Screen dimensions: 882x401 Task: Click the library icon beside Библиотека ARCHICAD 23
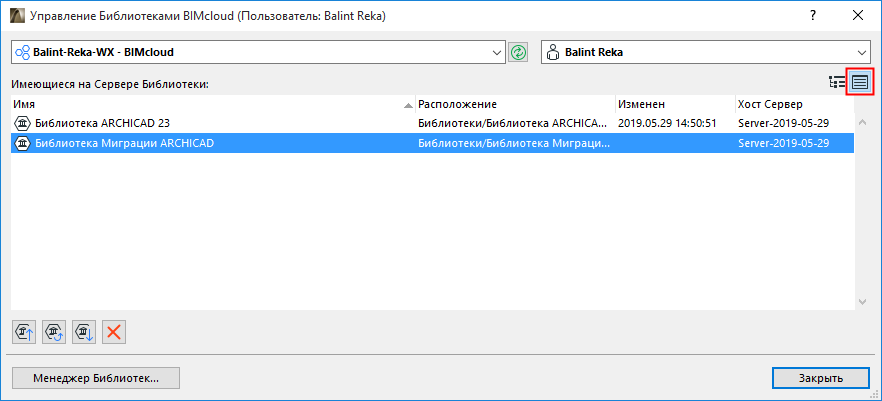pos(23,123)
